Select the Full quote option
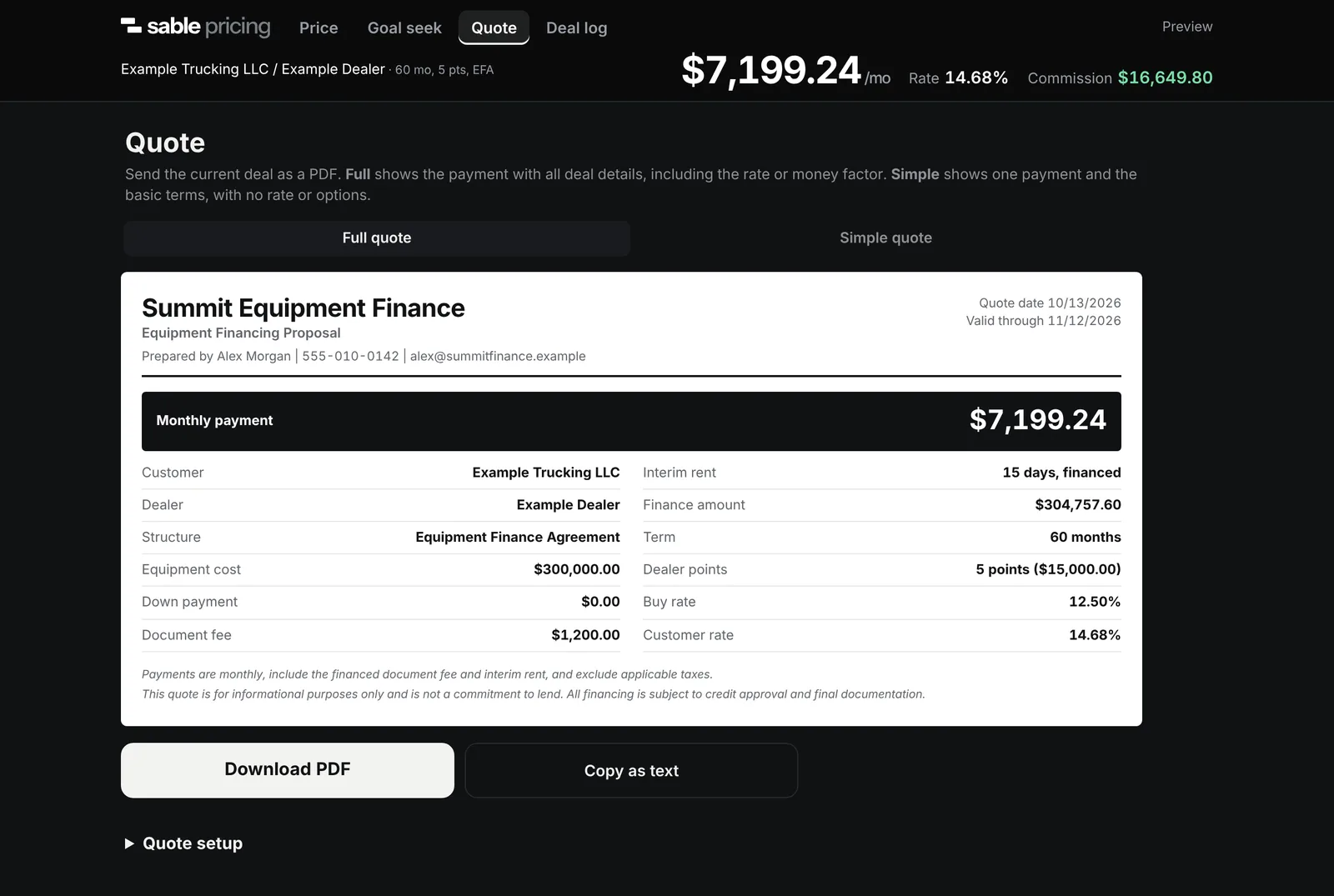 click(x=377, y=238)
